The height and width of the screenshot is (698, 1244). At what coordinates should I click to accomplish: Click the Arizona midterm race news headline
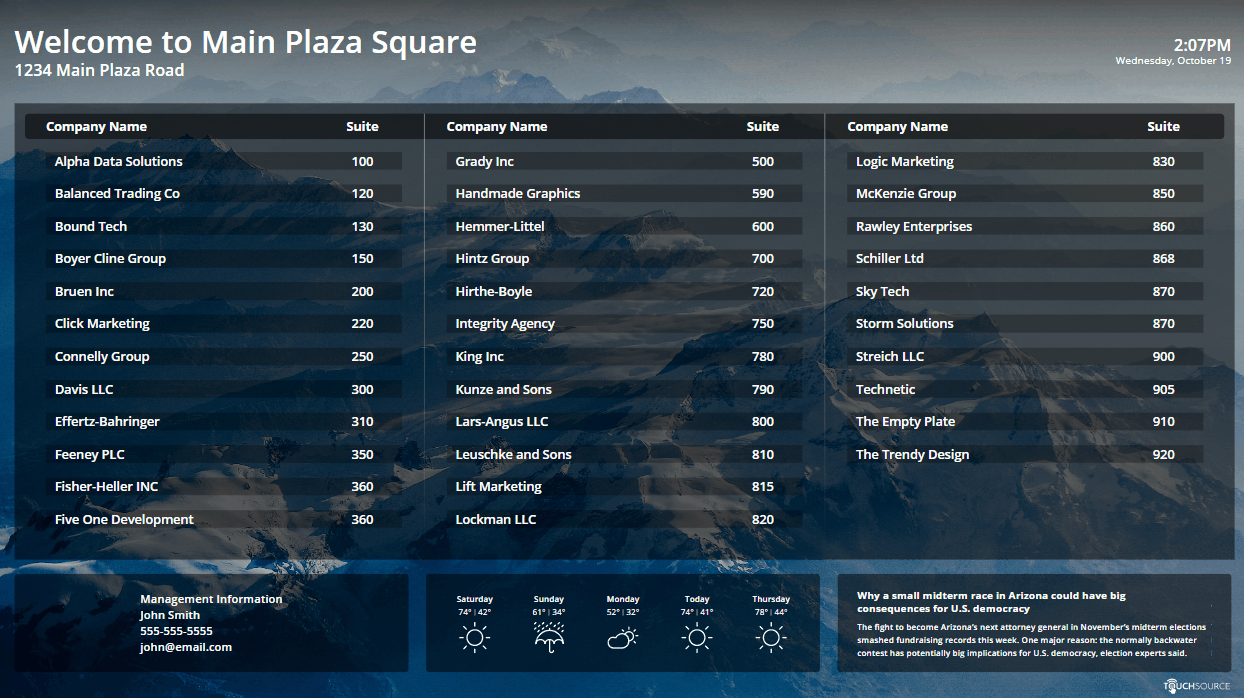(991, 601)
